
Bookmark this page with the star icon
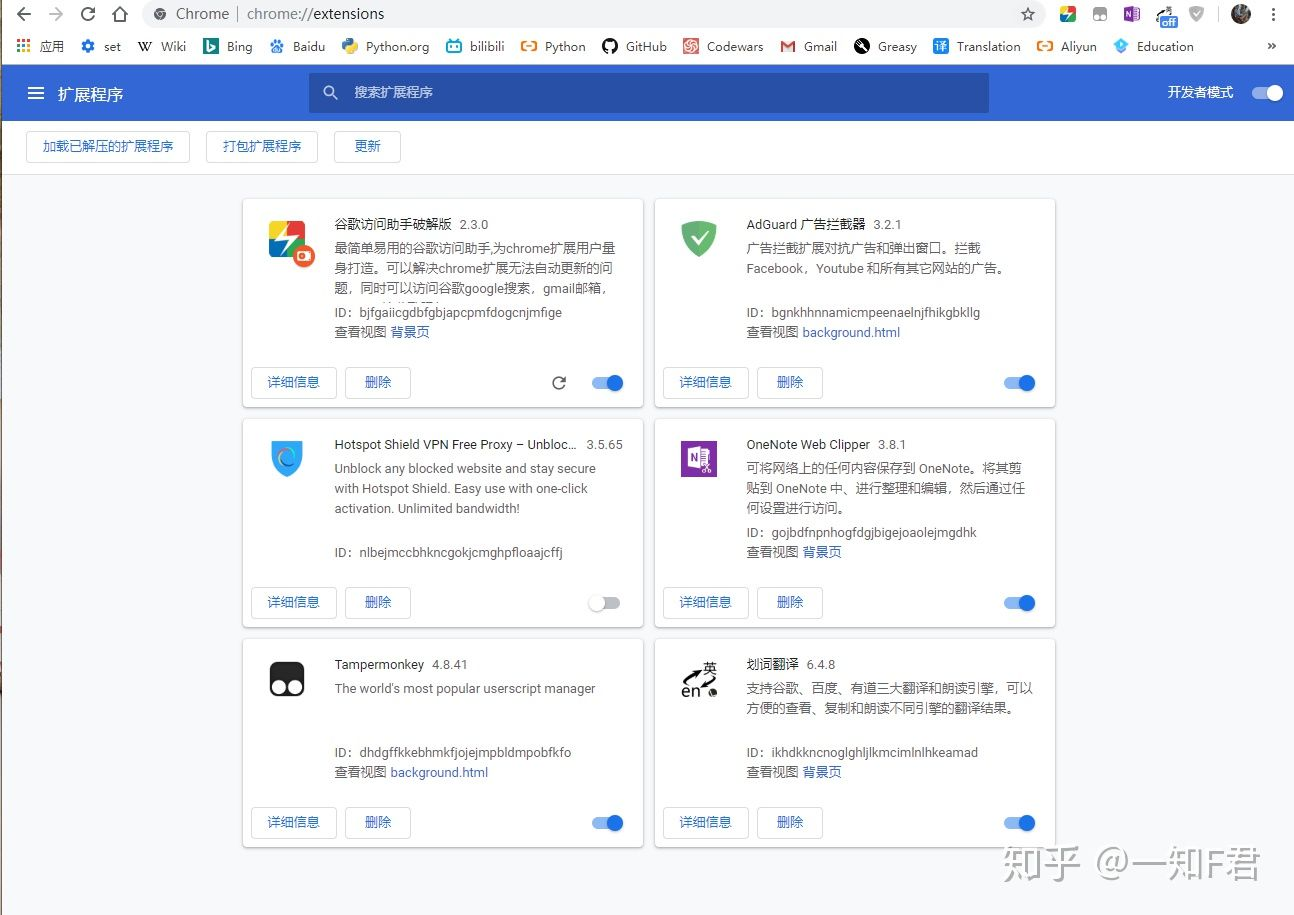[1028, 14]
